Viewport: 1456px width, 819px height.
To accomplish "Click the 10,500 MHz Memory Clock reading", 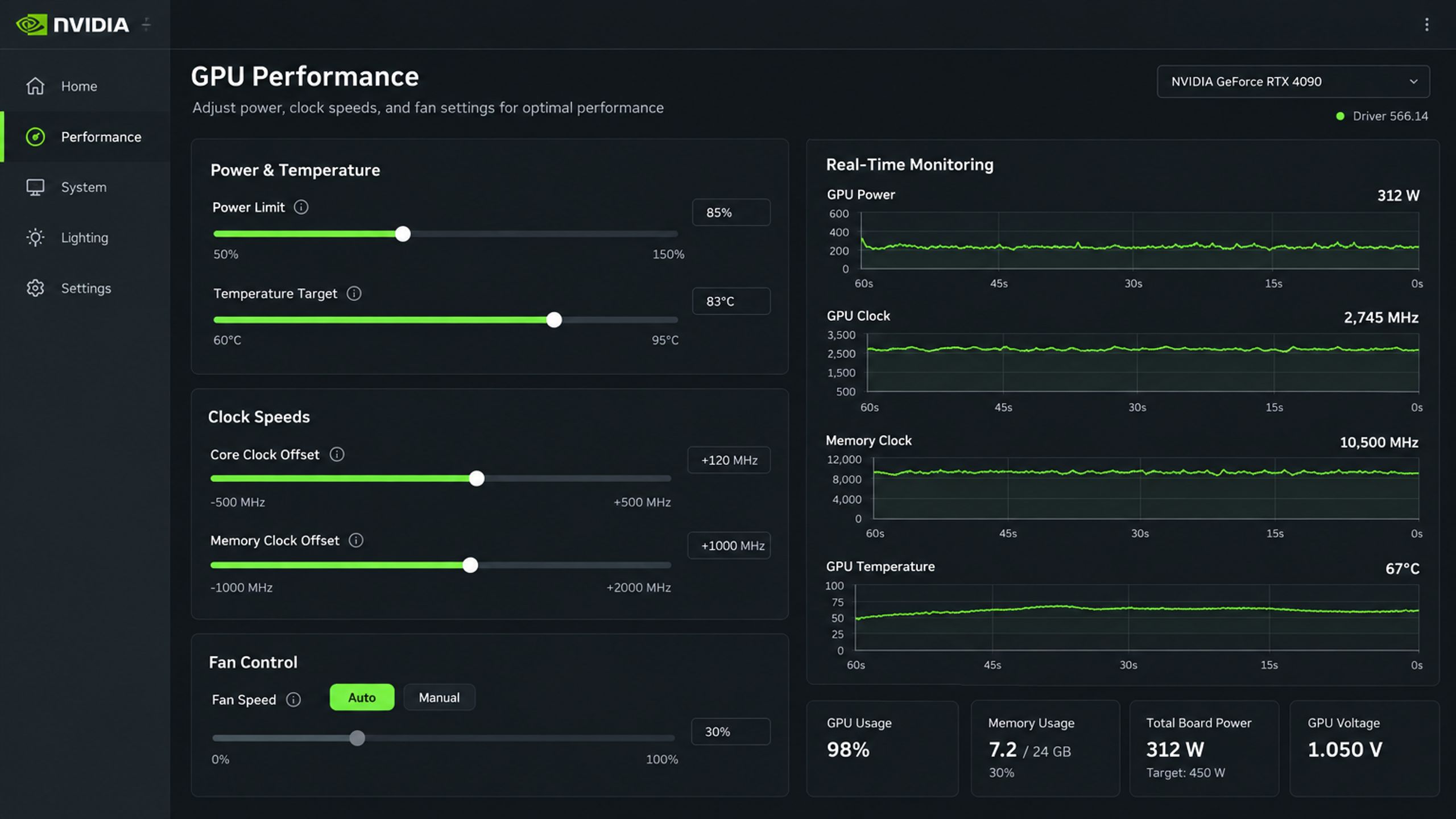I will click(1379, 442).
